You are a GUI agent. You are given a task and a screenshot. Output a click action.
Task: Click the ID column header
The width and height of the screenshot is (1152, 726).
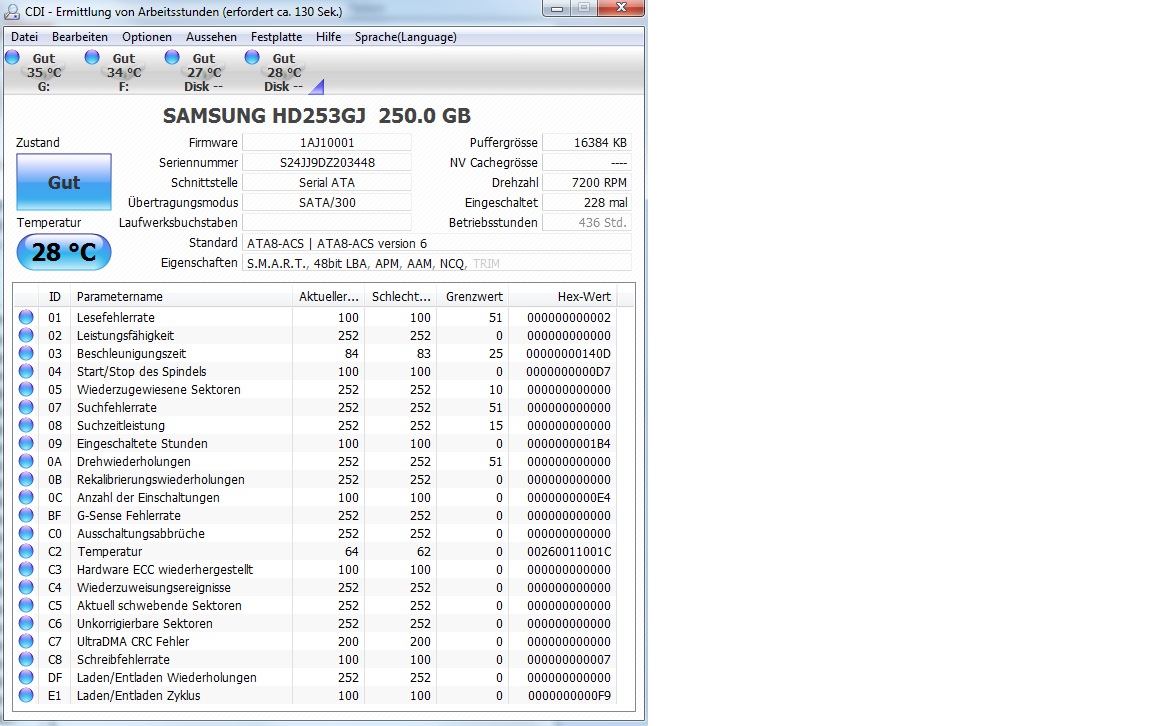click(55, 297)
